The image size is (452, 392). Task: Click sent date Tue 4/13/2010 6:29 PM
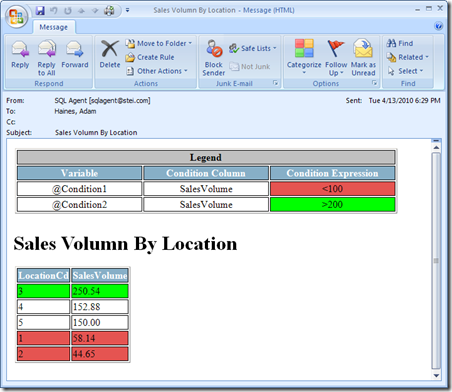click(x=404, y=100)
